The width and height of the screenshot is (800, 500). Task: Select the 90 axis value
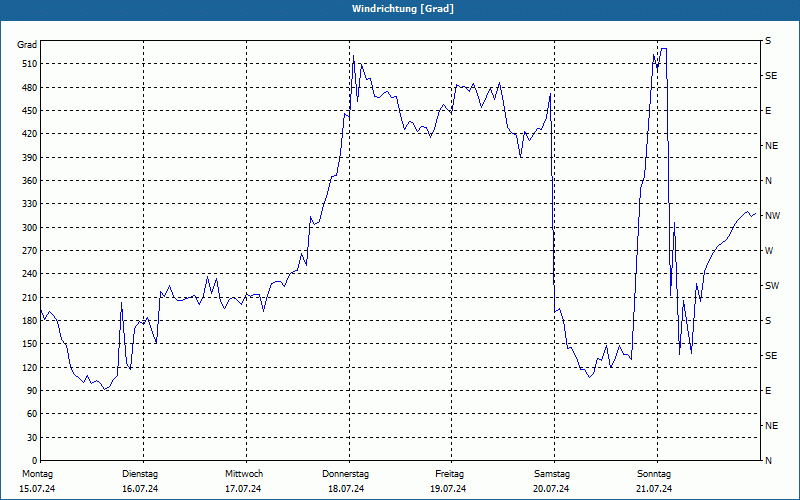click(31, 391)
